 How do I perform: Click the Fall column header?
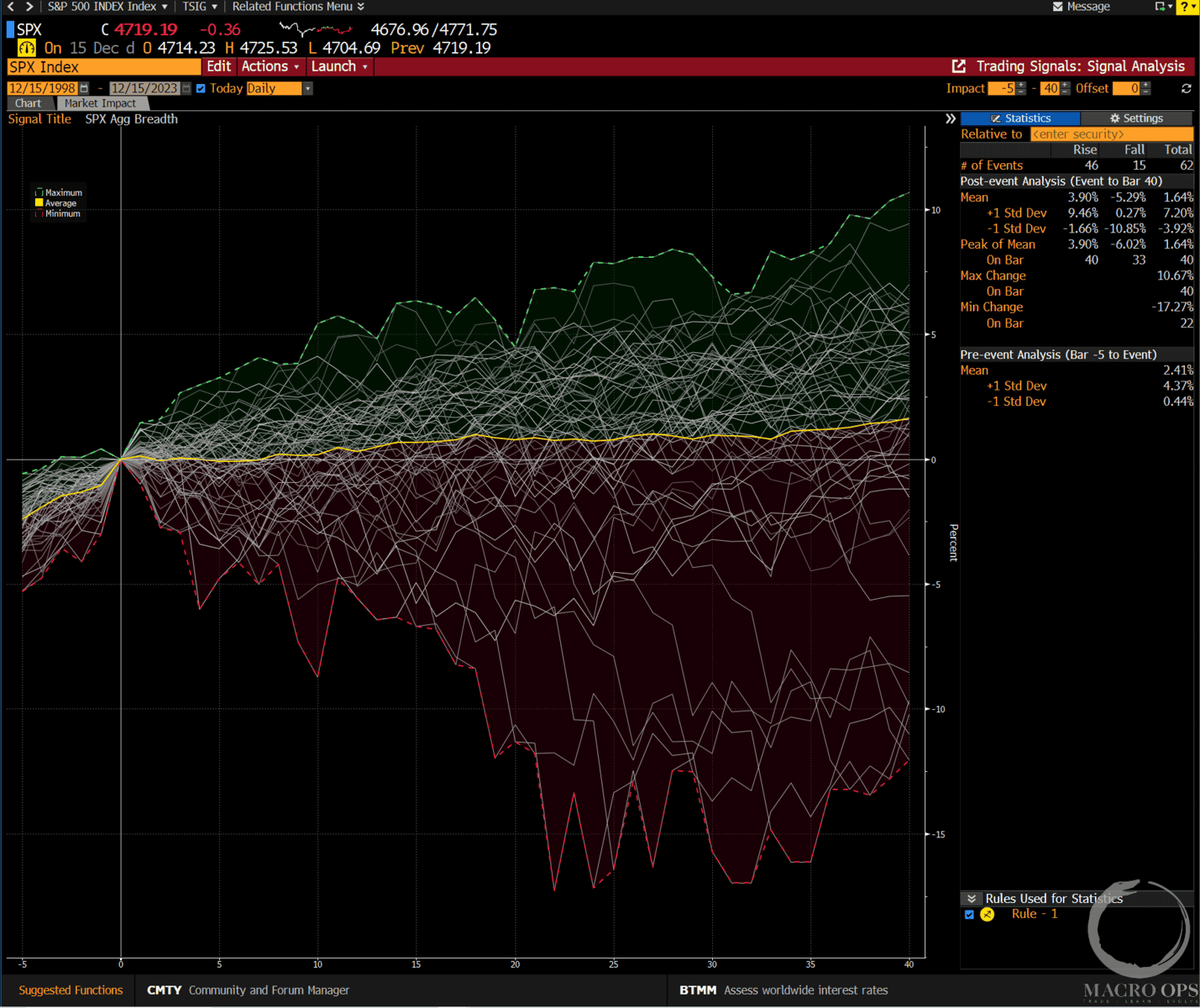pos(1134,150)
